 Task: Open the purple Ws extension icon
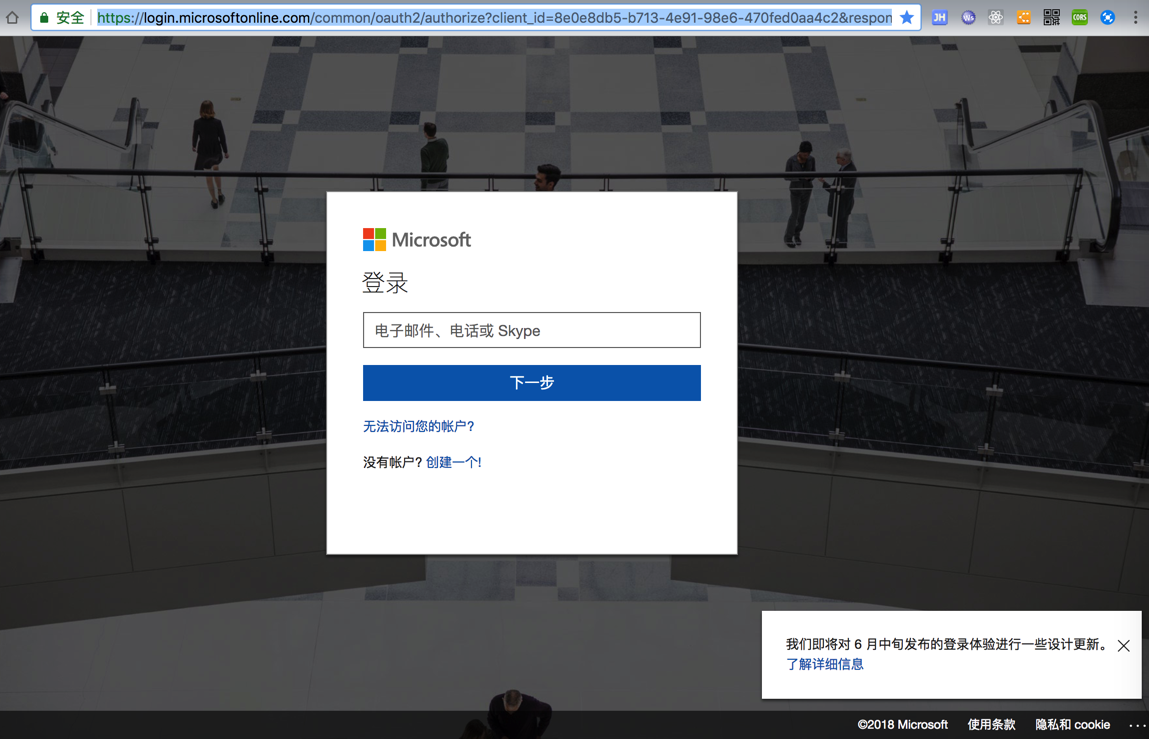[968, 18]
